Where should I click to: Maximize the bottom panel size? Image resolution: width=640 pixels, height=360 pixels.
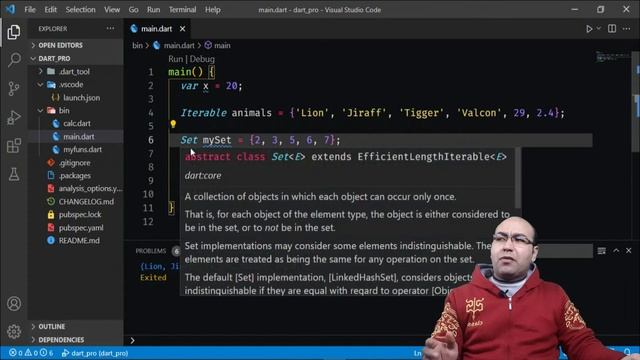tap(616, 251)
